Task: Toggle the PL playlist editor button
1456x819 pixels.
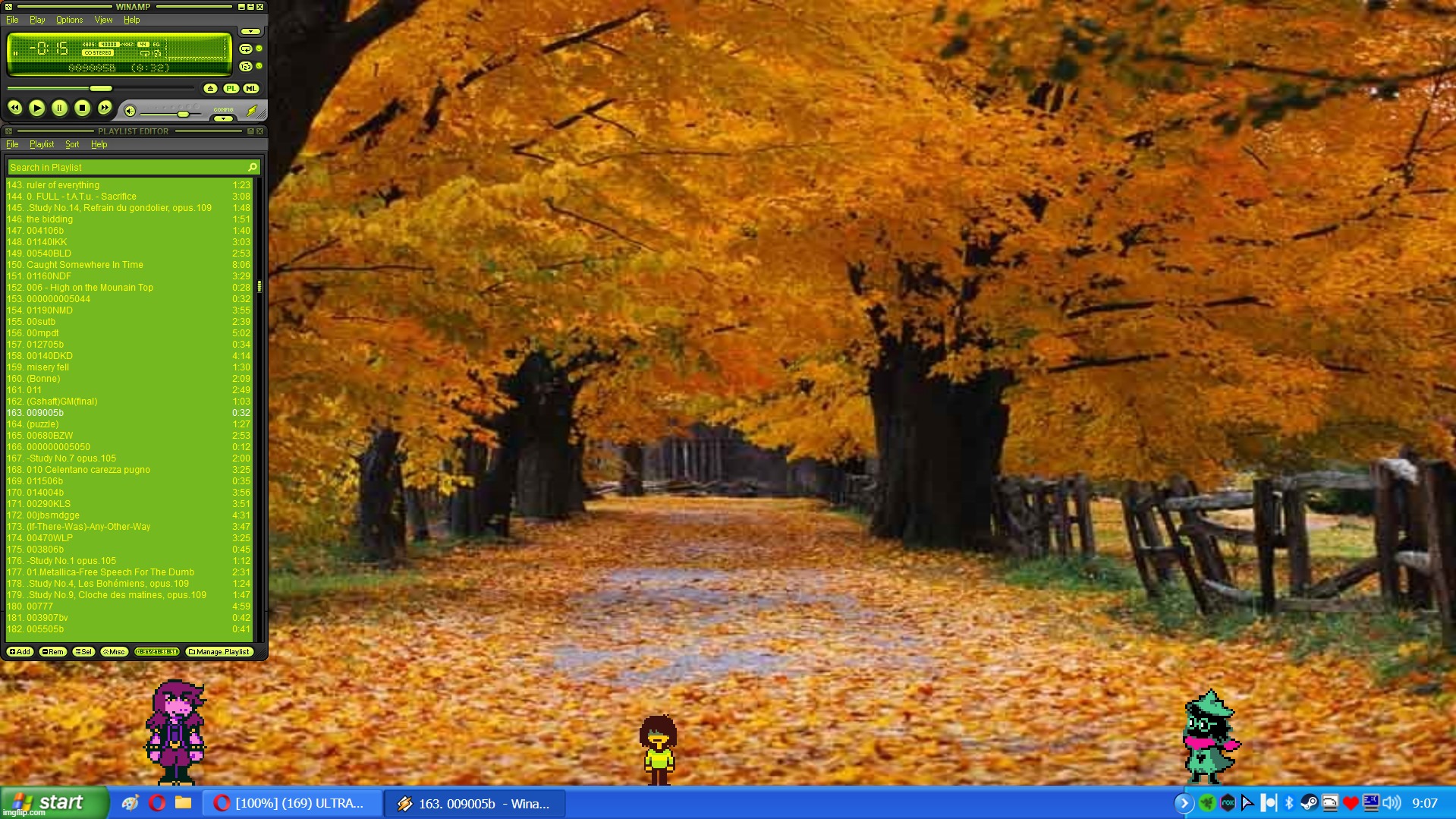Action: point(231,89)
